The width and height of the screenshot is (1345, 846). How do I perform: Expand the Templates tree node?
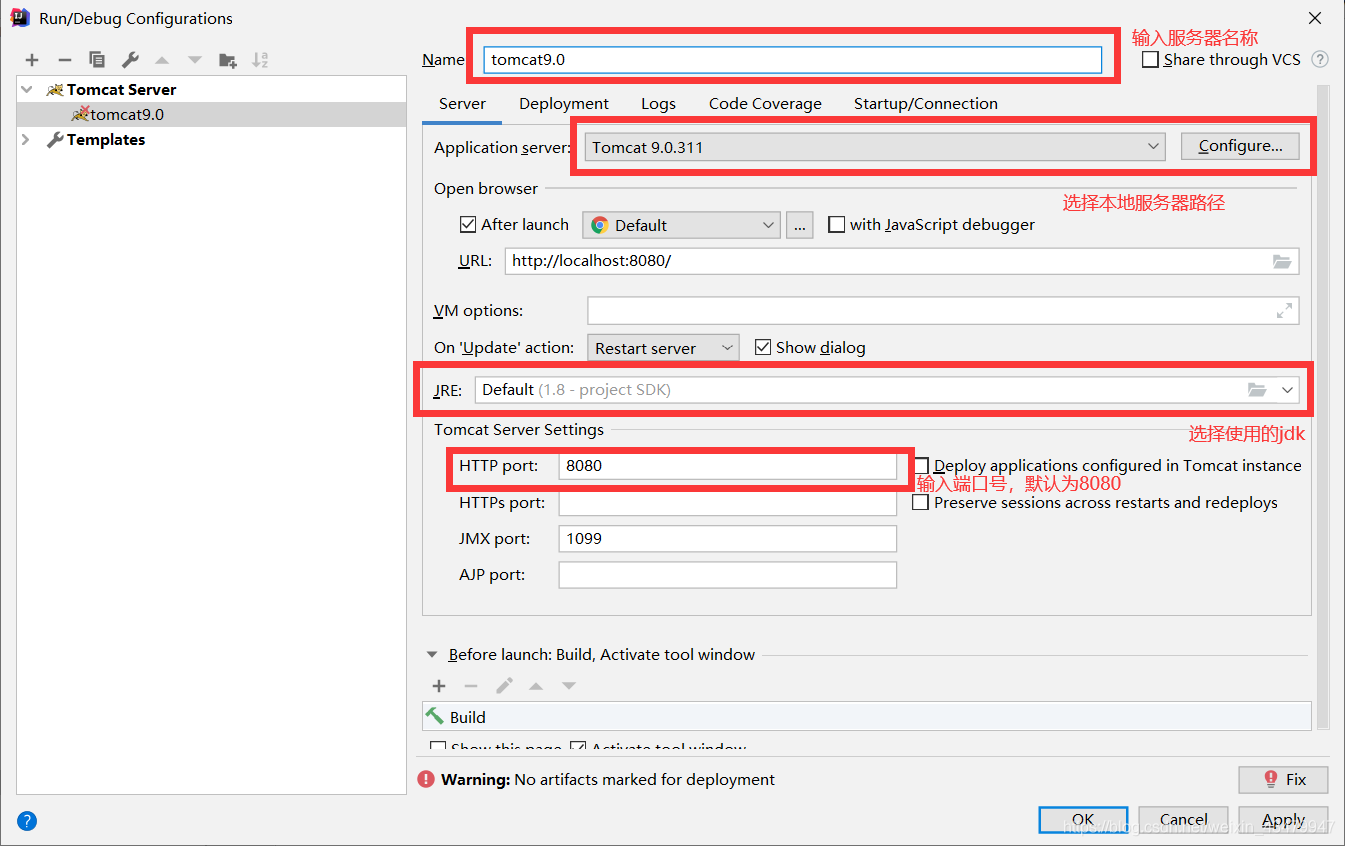tap(26, 140)
